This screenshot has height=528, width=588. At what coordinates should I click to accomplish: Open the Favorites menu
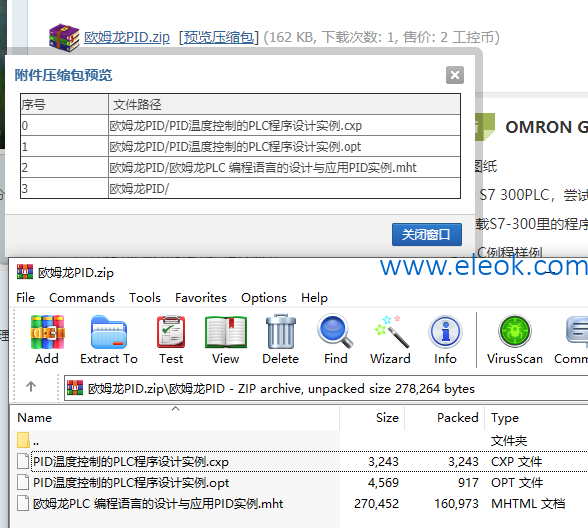point(201,298)
